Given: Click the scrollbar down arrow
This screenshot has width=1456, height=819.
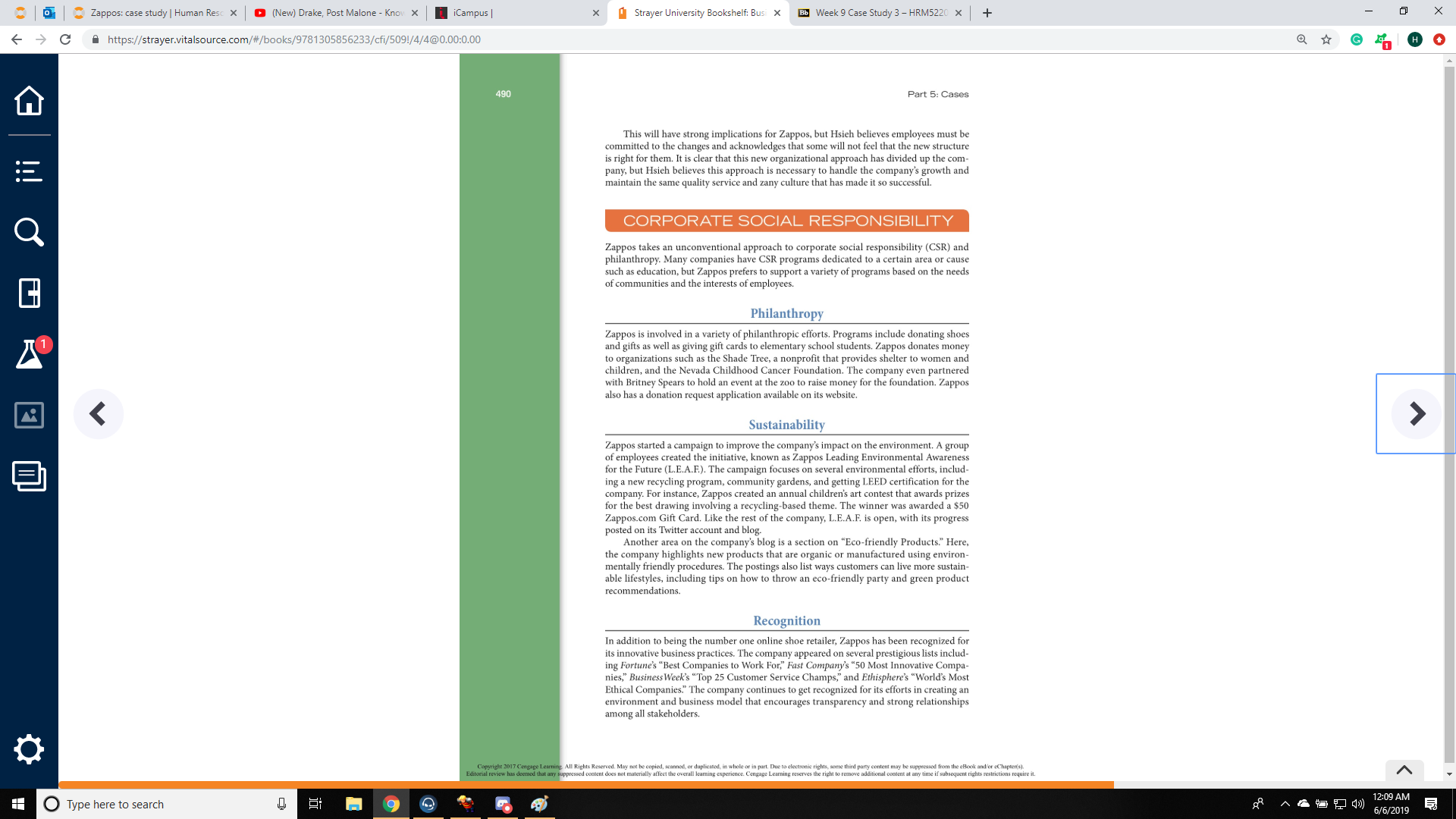Looking at the screenshot, I should [1449, 774].
